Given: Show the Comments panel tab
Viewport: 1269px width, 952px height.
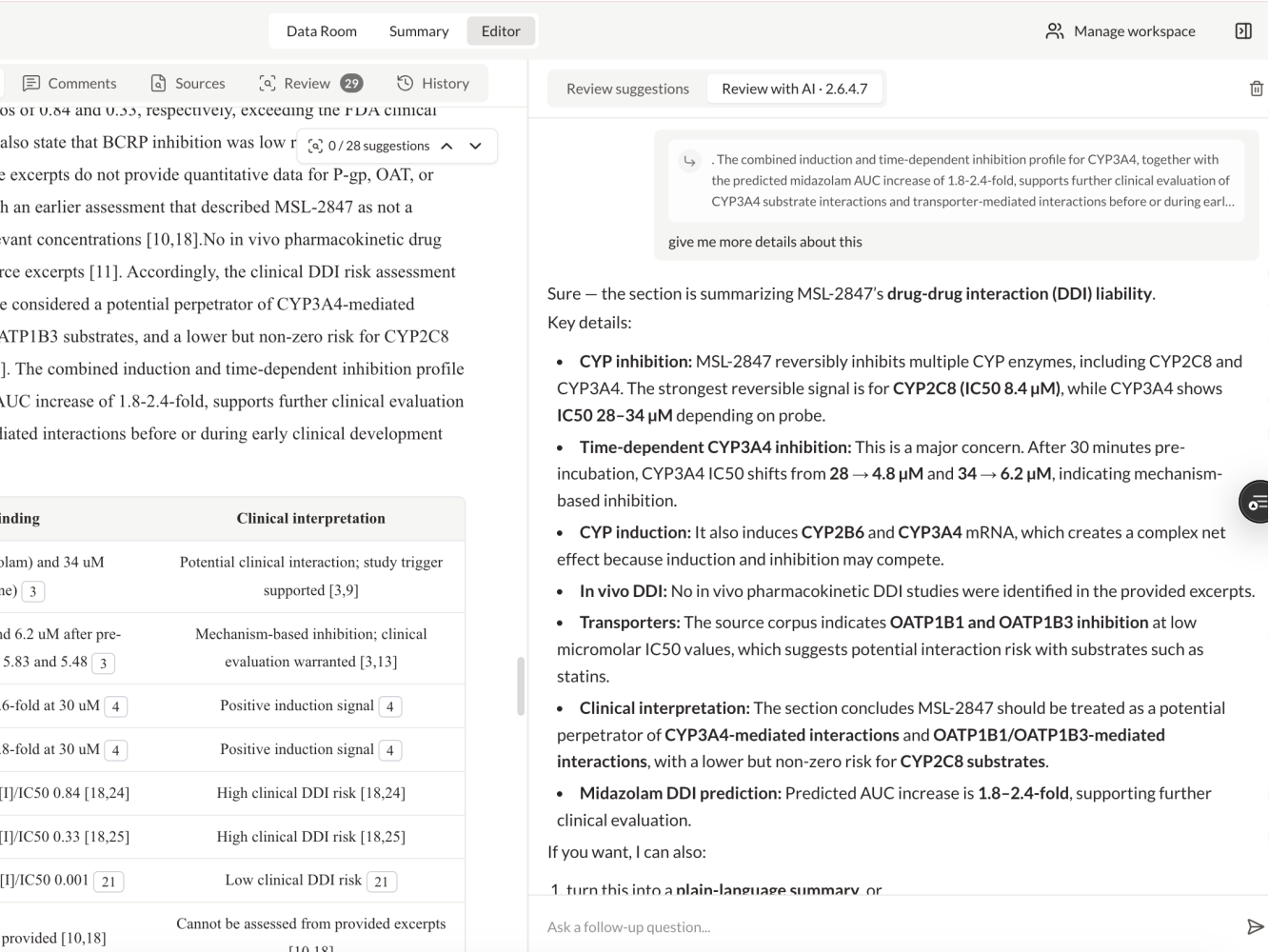Looking at the screenshot, I should (x=69, y=83).
